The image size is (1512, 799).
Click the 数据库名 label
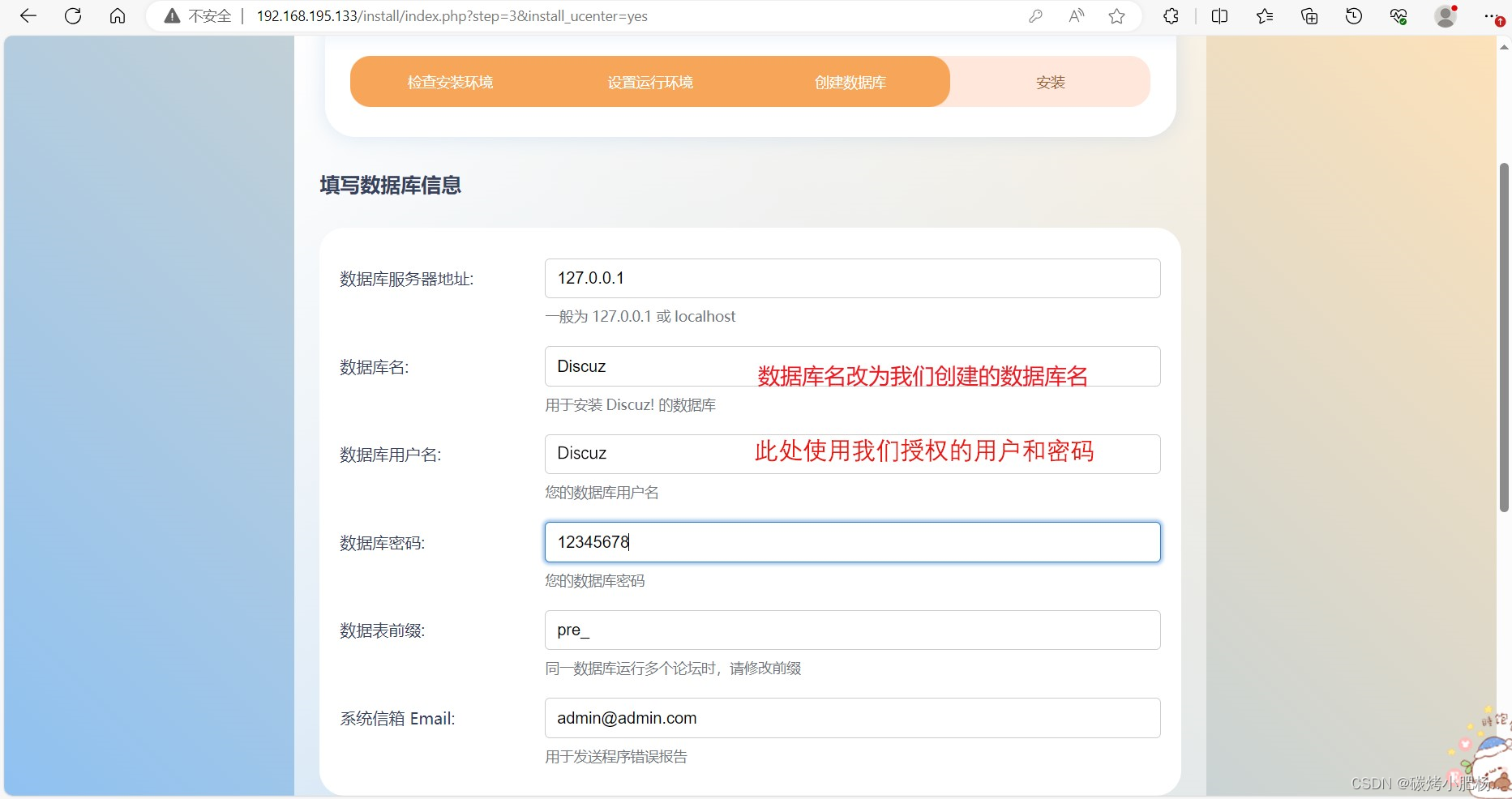(x=375, y=367)
